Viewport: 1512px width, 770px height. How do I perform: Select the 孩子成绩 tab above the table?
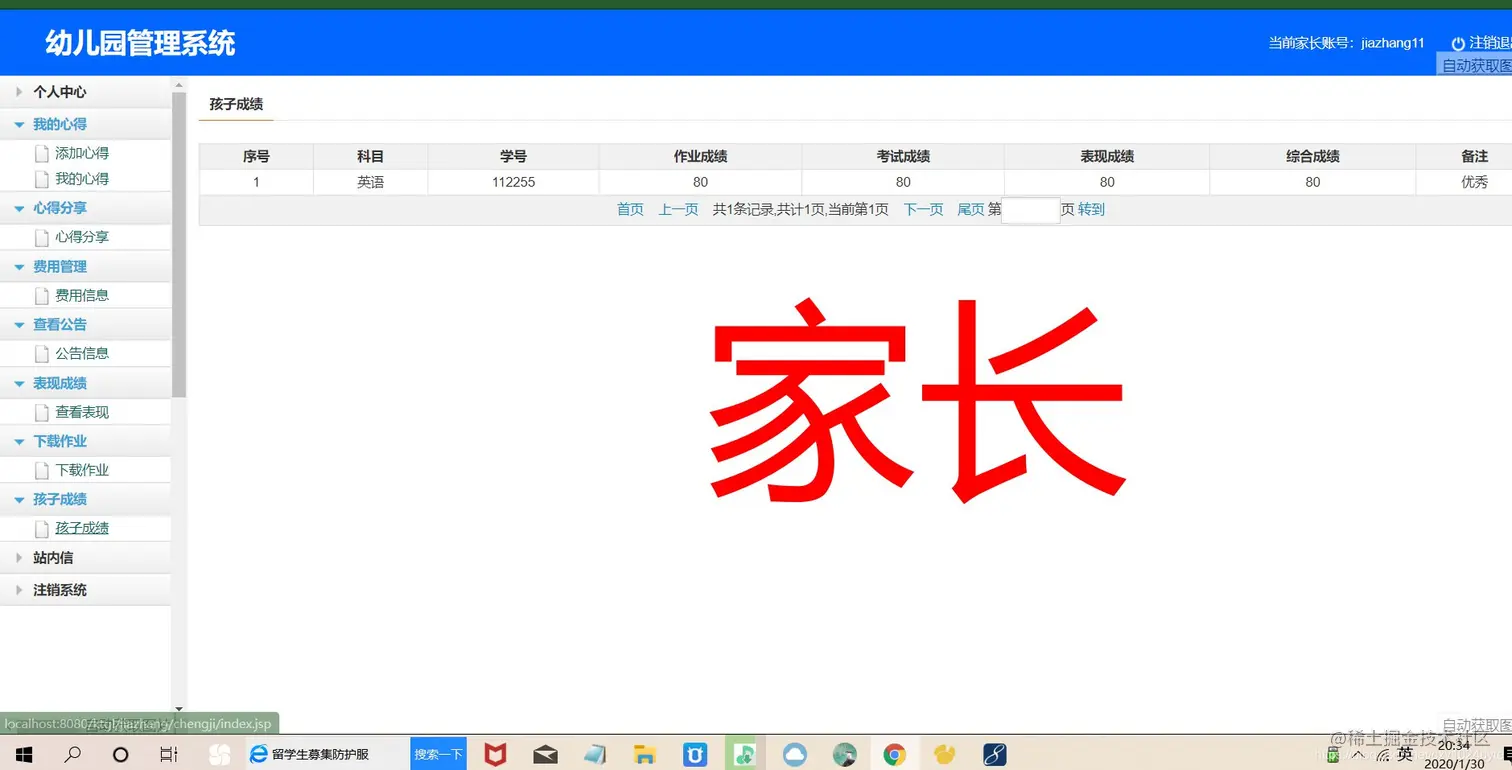tap(235, 103)
